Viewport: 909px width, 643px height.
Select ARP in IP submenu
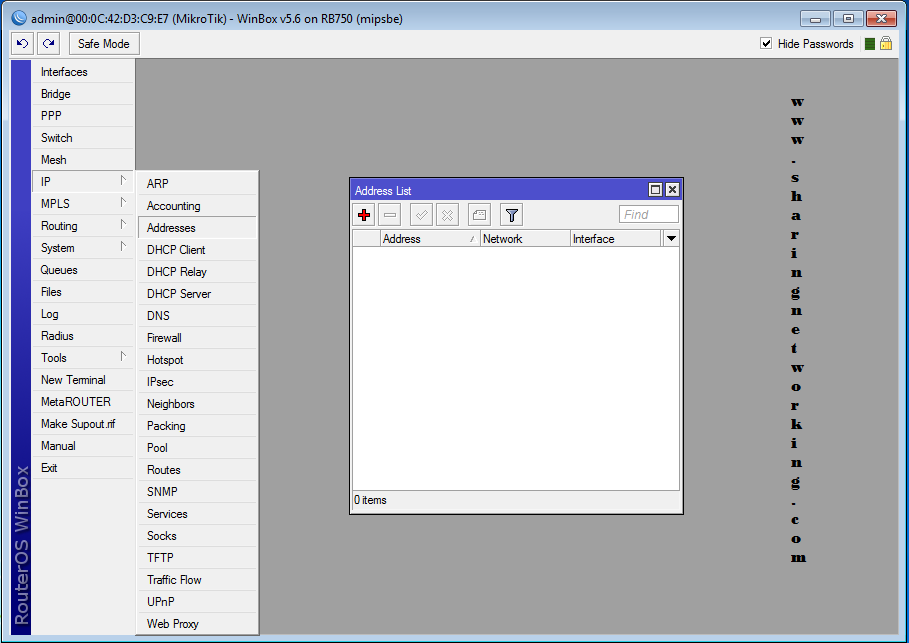(x=197, y=184)
